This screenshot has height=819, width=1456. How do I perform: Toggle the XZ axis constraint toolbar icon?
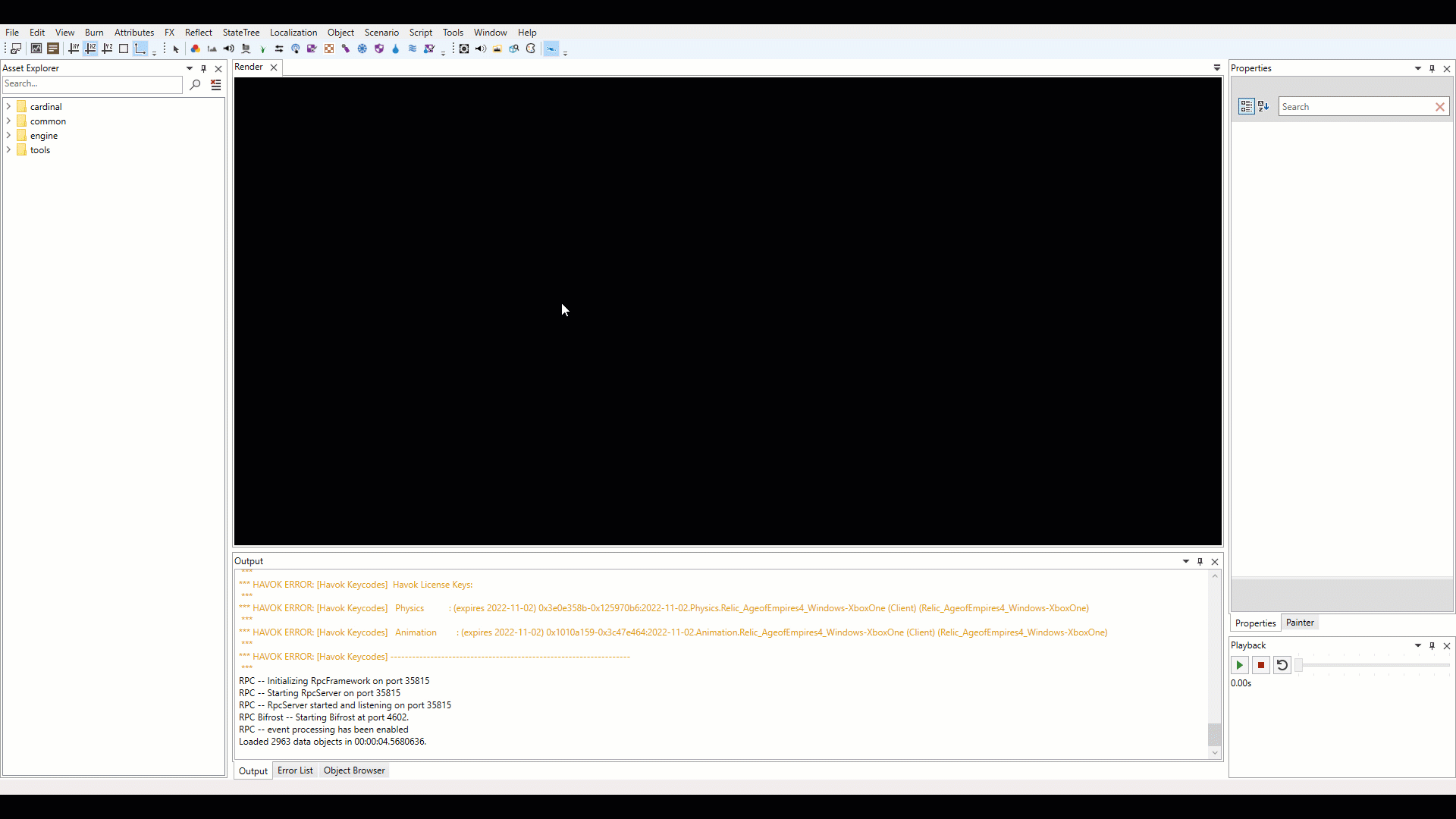pyautogui.click(x=90, y=49)
